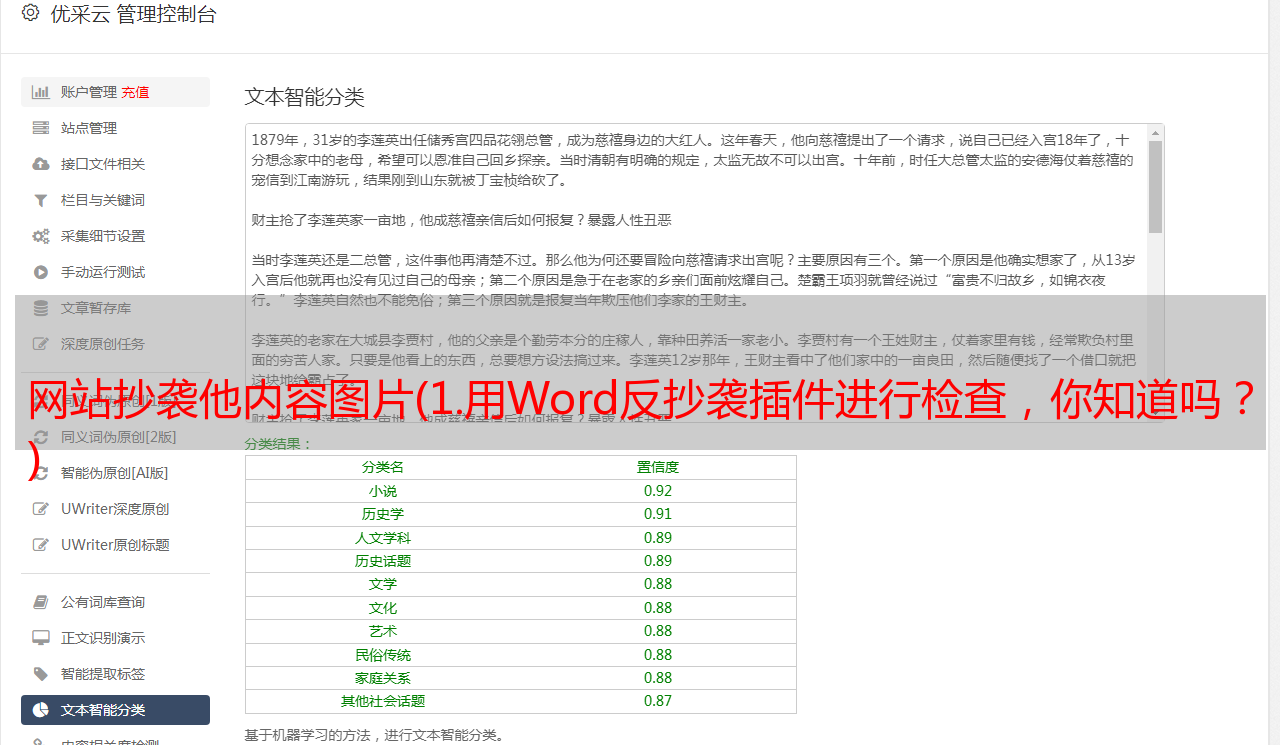Click the 小说 classification result row
The height and width of the screenshot is (745, 1280).
click(521, 491)
